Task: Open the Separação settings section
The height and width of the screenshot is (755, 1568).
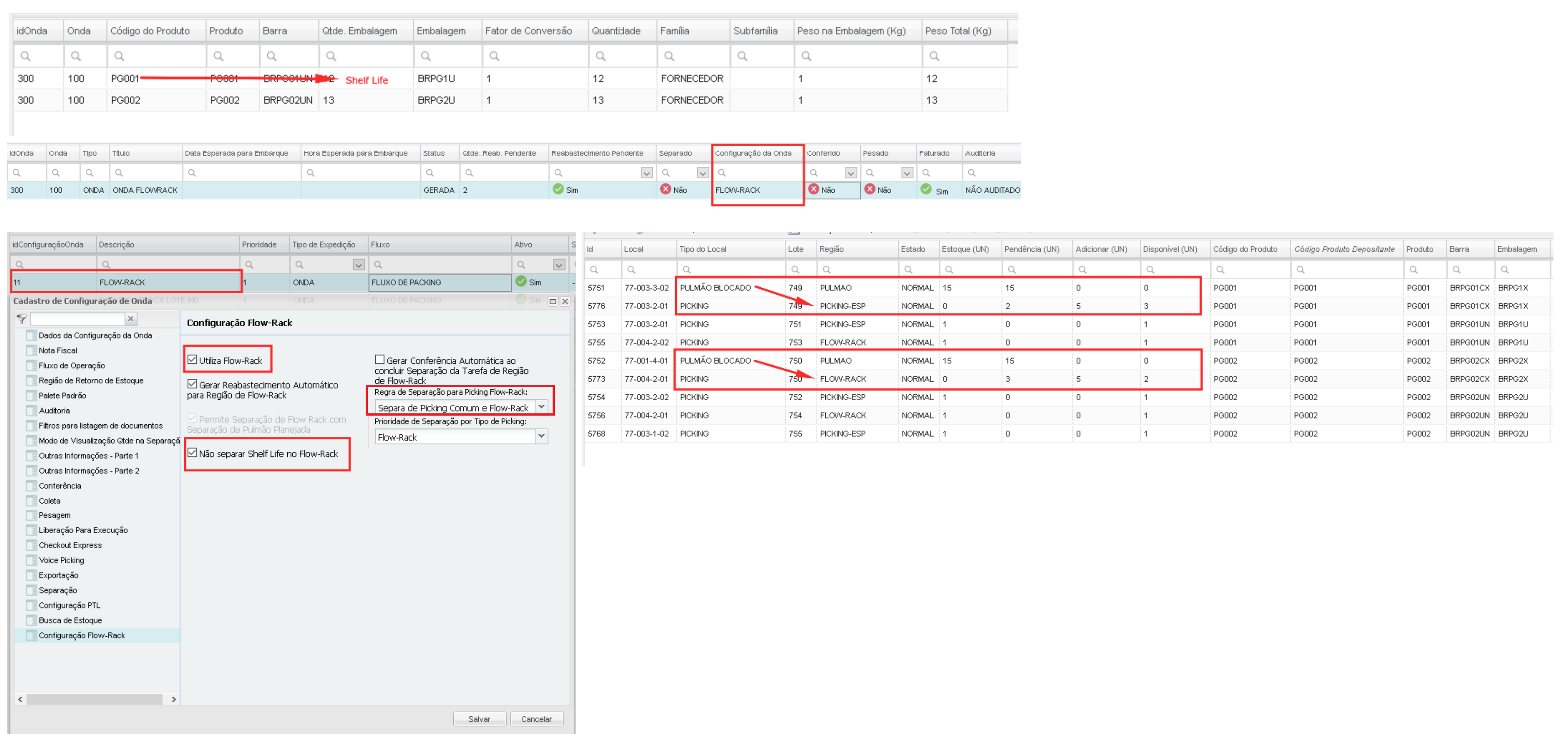Action: click(58, 590)
